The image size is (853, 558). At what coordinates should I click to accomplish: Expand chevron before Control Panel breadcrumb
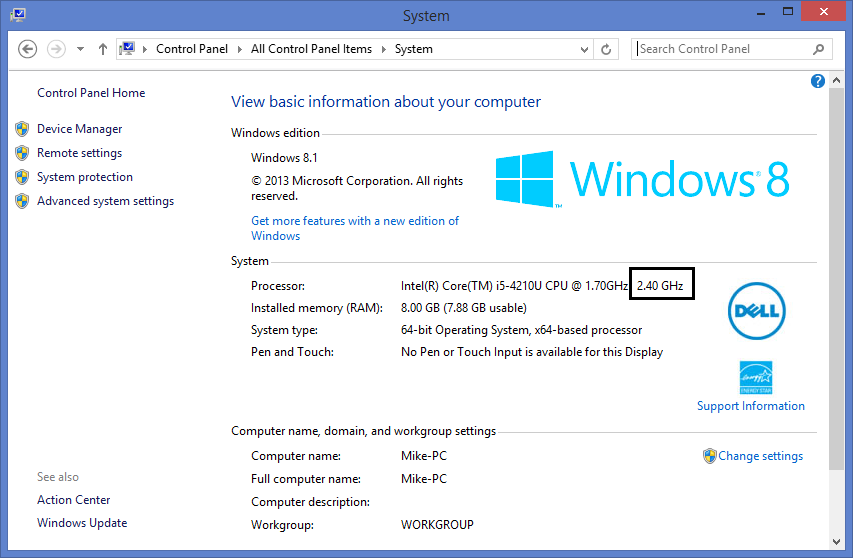(x=145, y=49)
